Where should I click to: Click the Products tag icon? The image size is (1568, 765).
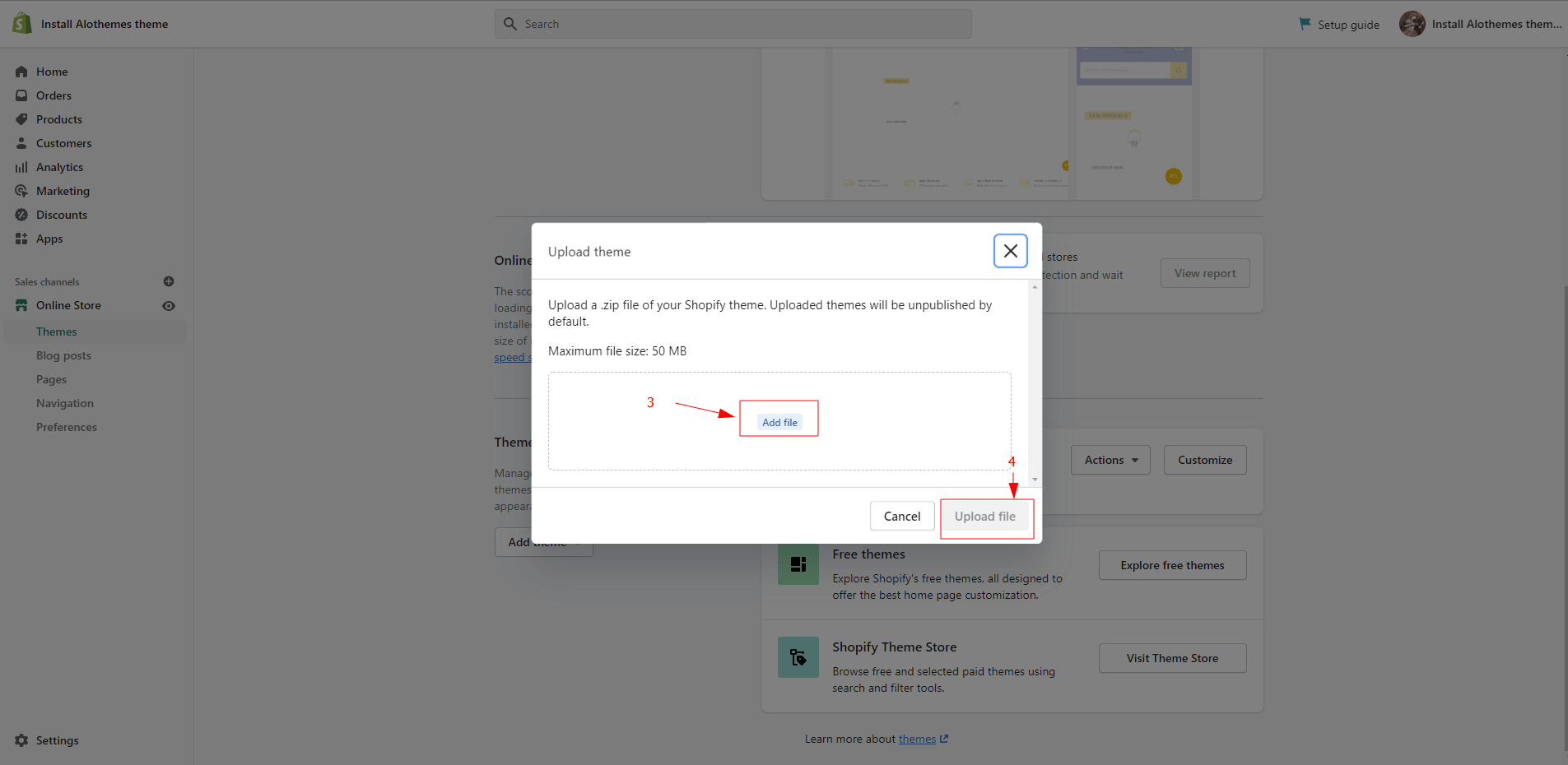[x=21, y=119]
